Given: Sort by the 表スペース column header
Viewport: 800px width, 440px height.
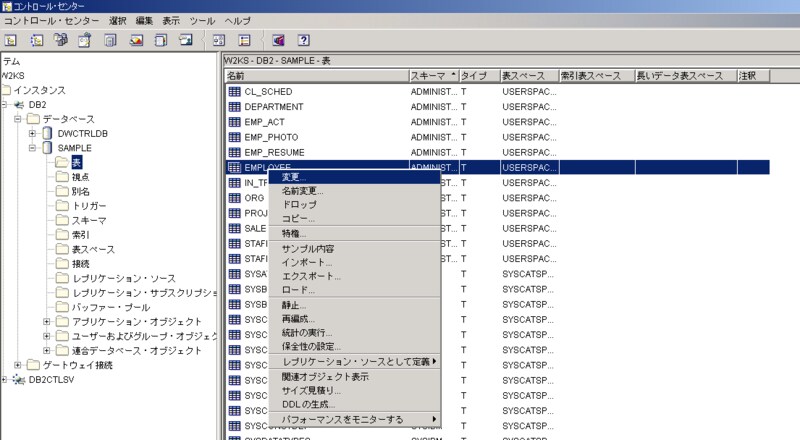Looking at the screenshot, I should tap(530, 76).
